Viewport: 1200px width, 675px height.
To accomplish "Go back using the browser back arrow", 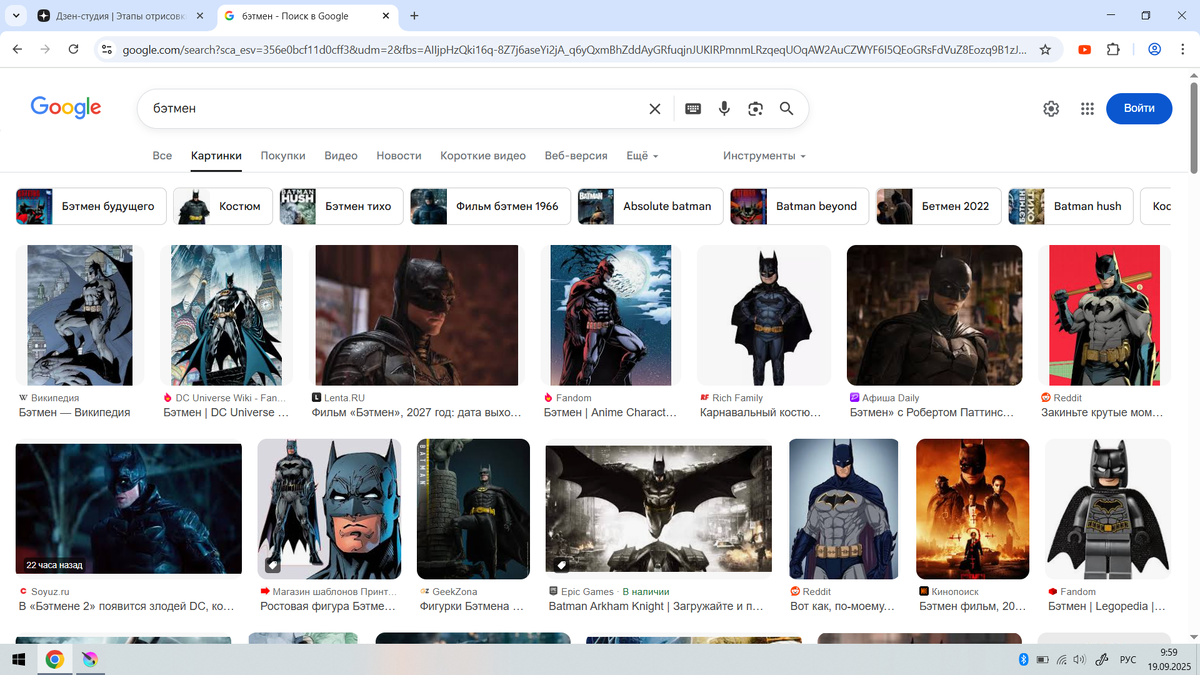I will (17, 49).
